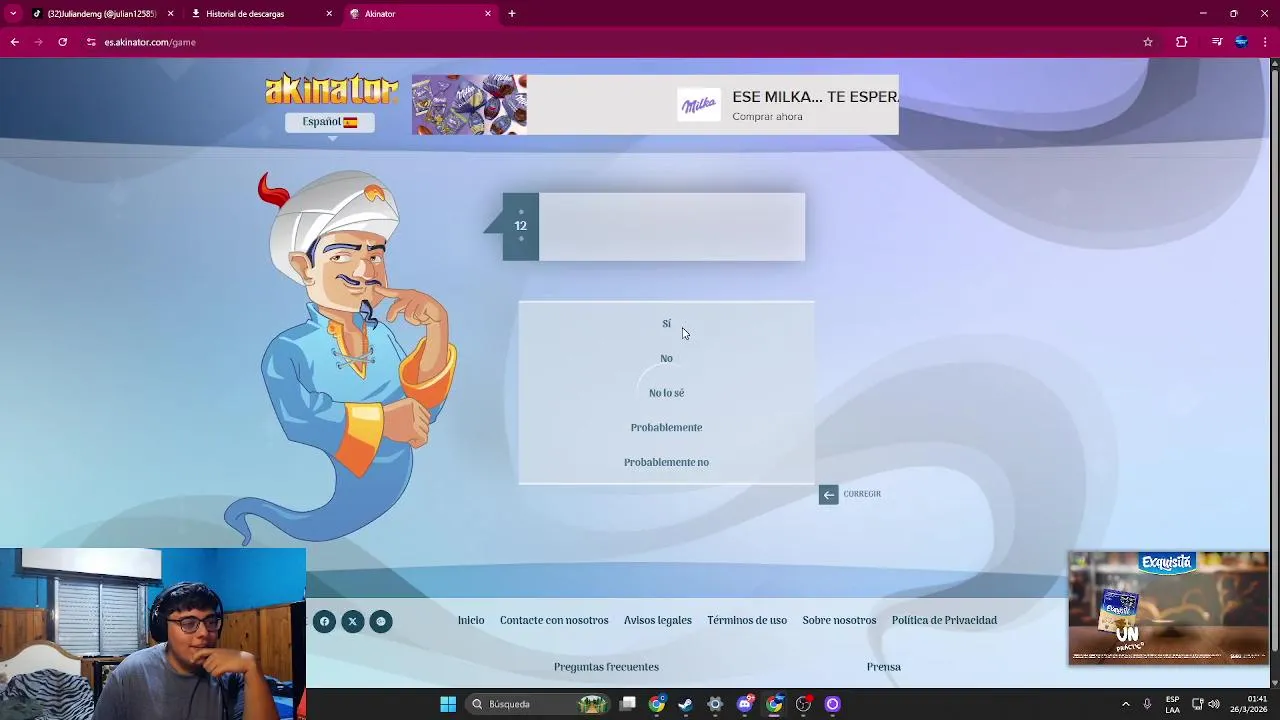
Task: Go forward in browser history
Action: click(x=38, y=42)
